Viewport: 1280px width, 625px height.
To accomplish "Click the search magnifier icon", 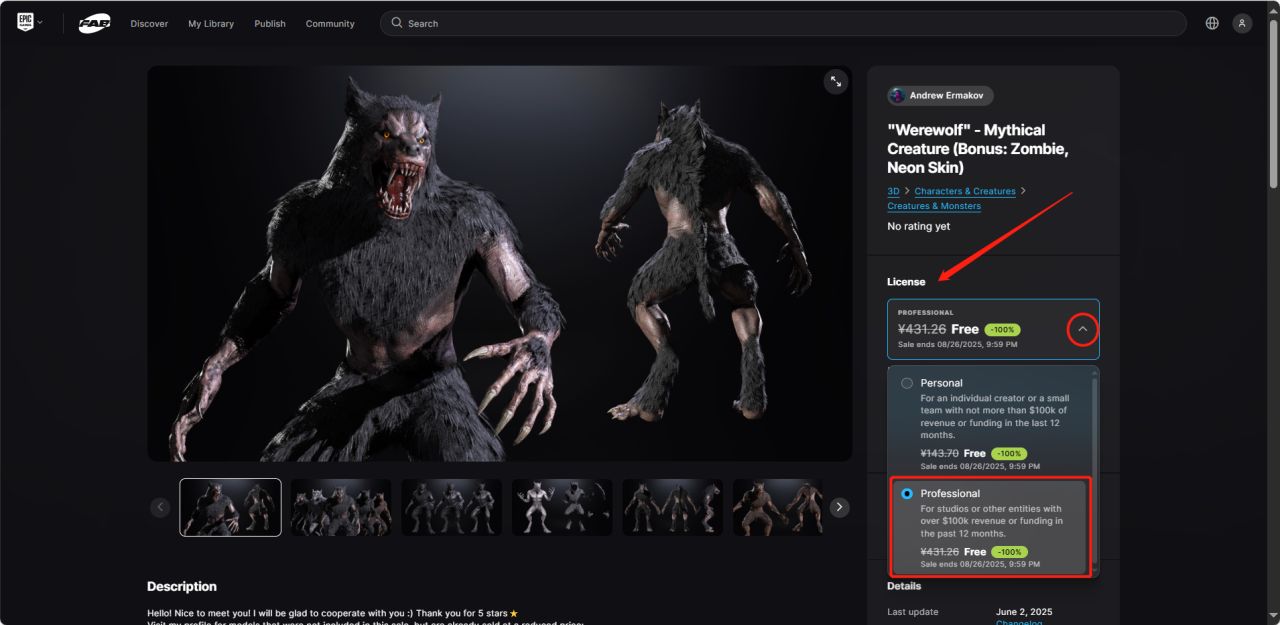I will click(x=397, y=23).
